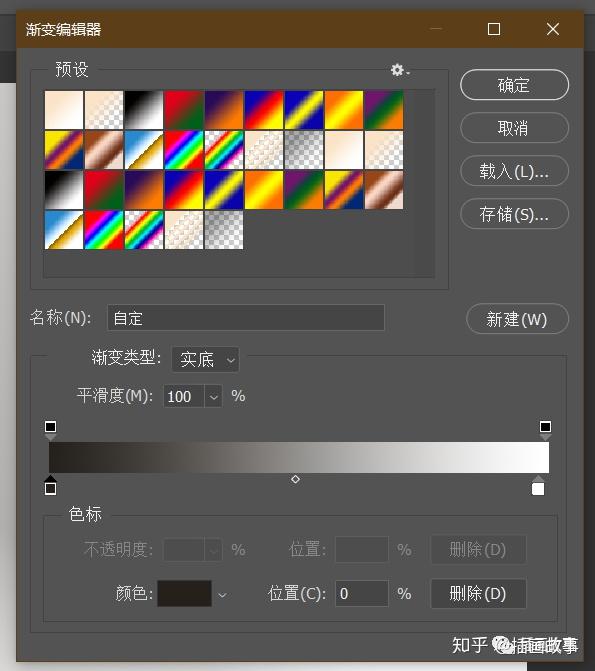The width and height of the screenshot is (595, 671).
Task: Choose transparent stripes preset in second row
Action: click(x=264, y=150)
